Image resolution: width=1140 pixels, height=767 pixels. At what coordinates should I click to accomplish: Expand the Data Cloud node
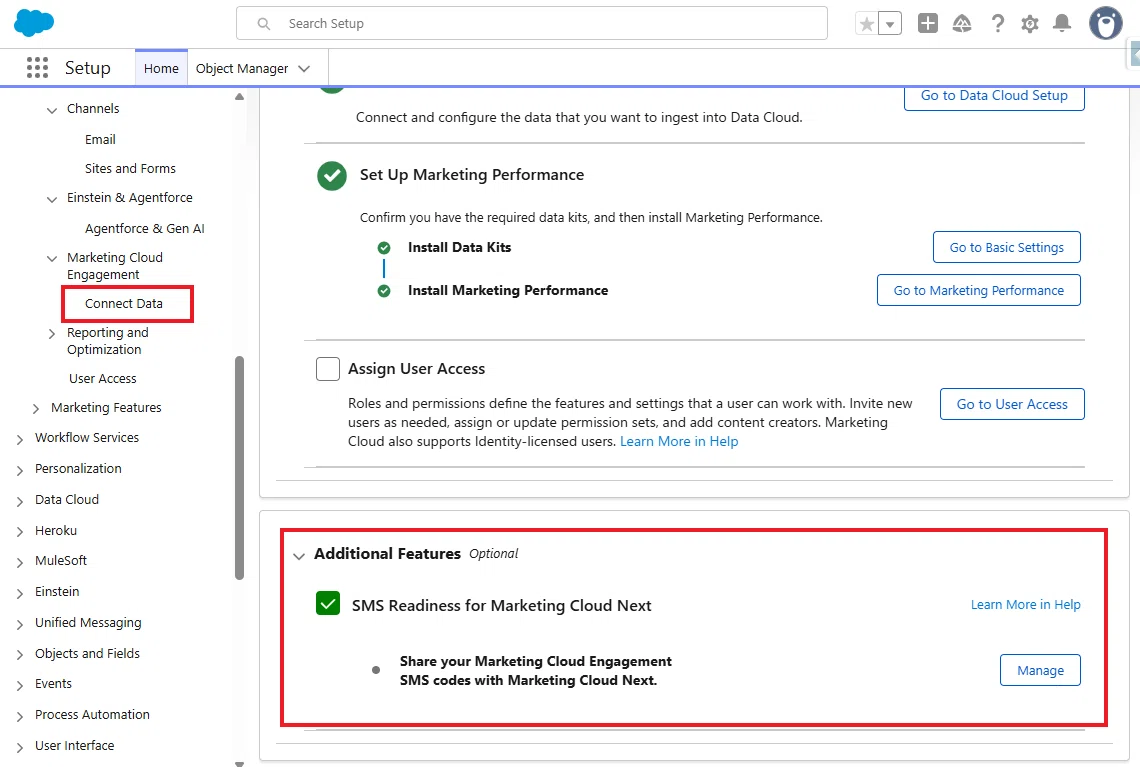click(x=20, y=501)
